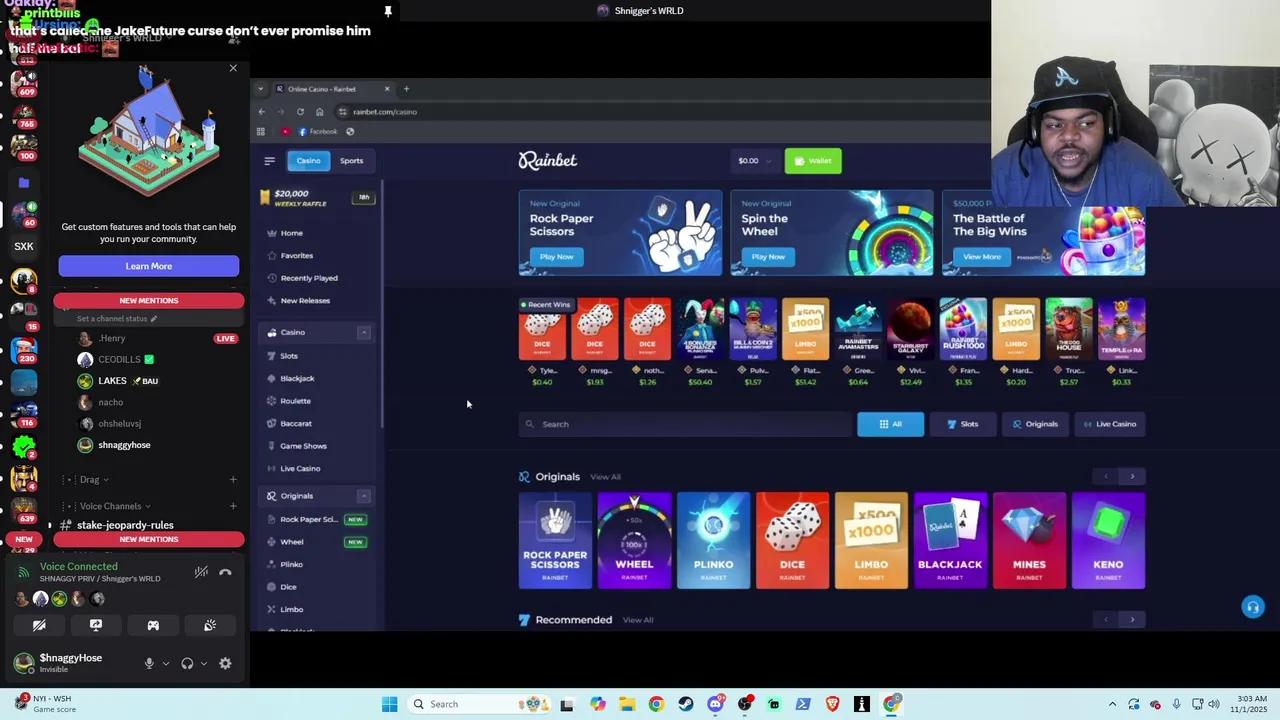Open the Plinko game thumbnail
This screenshot has height=720, width=1280.
pyautogui.click(x=713, y=540)
